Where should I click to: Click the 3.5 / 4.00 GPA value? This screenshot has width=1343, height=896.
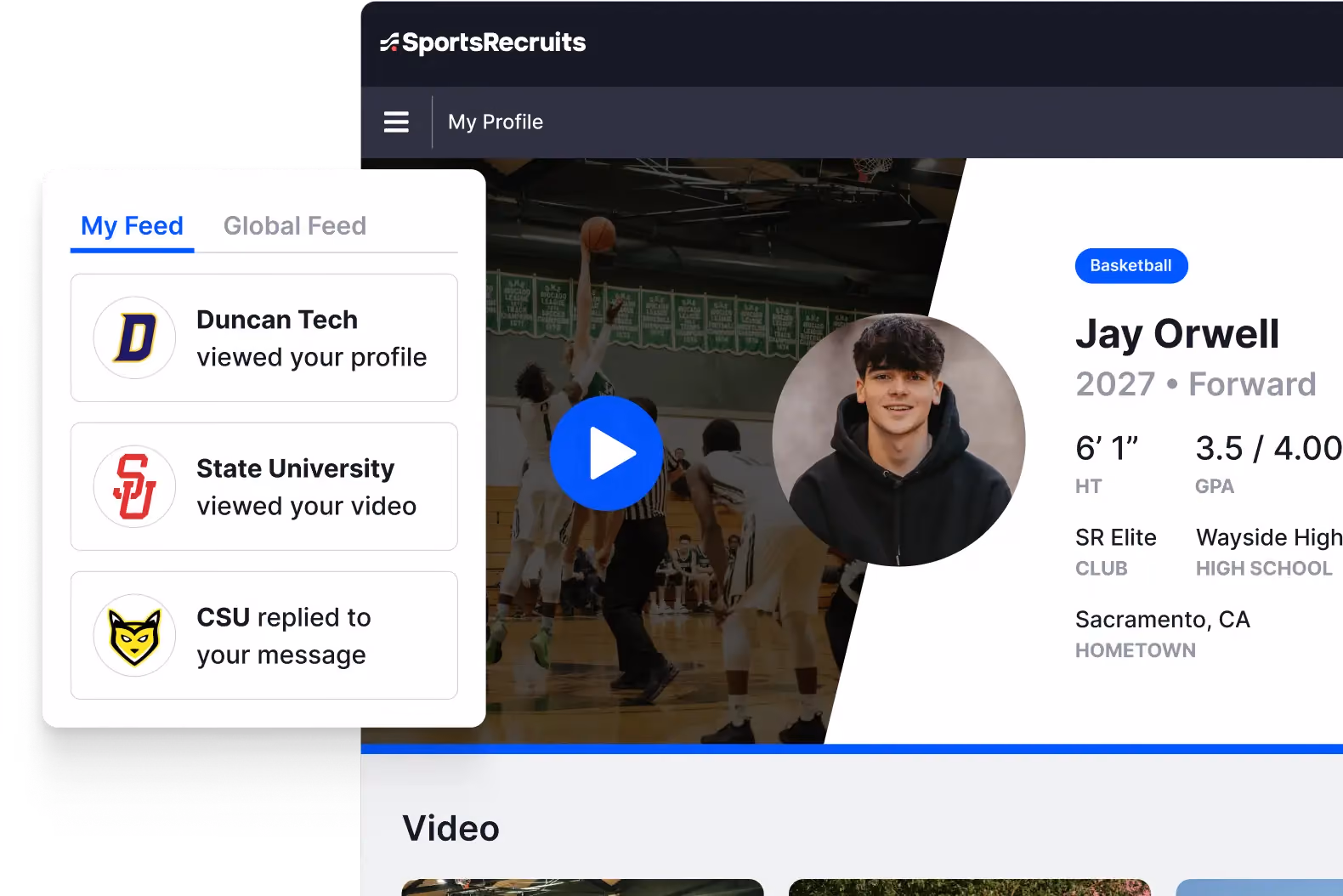click(1268, 448)
